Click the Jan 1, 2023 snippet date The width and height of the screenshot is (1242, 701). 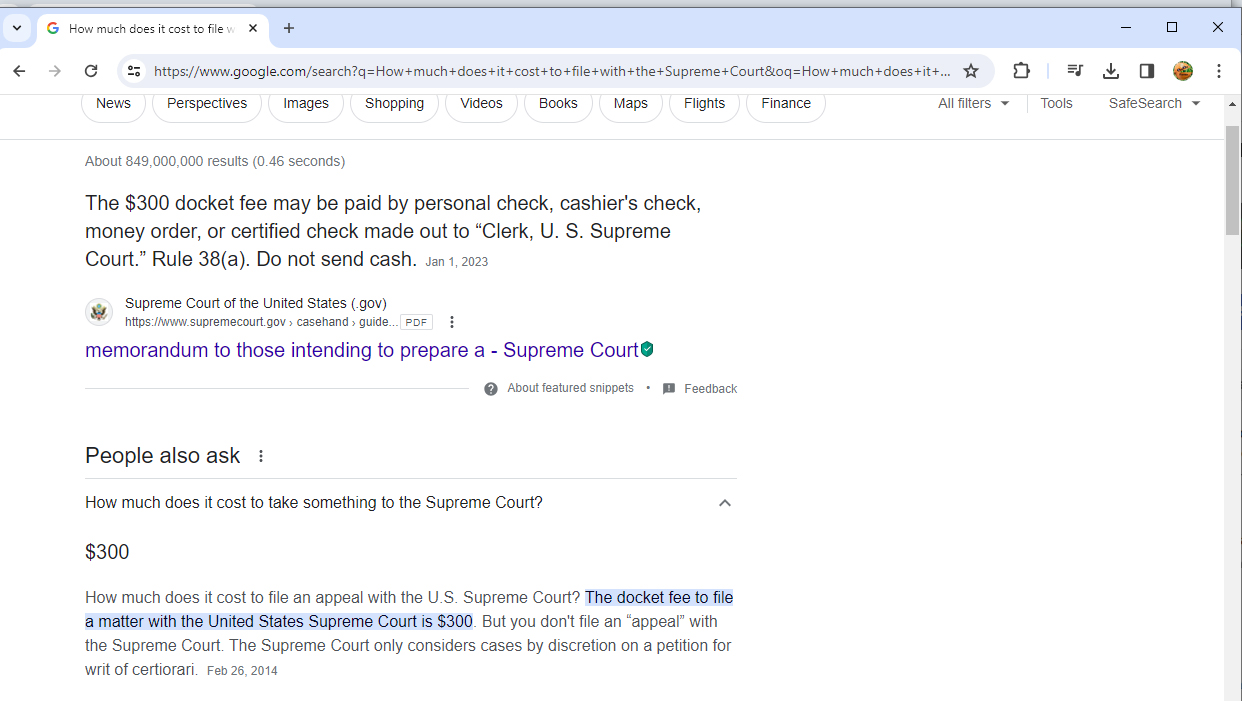coord(457,262)
